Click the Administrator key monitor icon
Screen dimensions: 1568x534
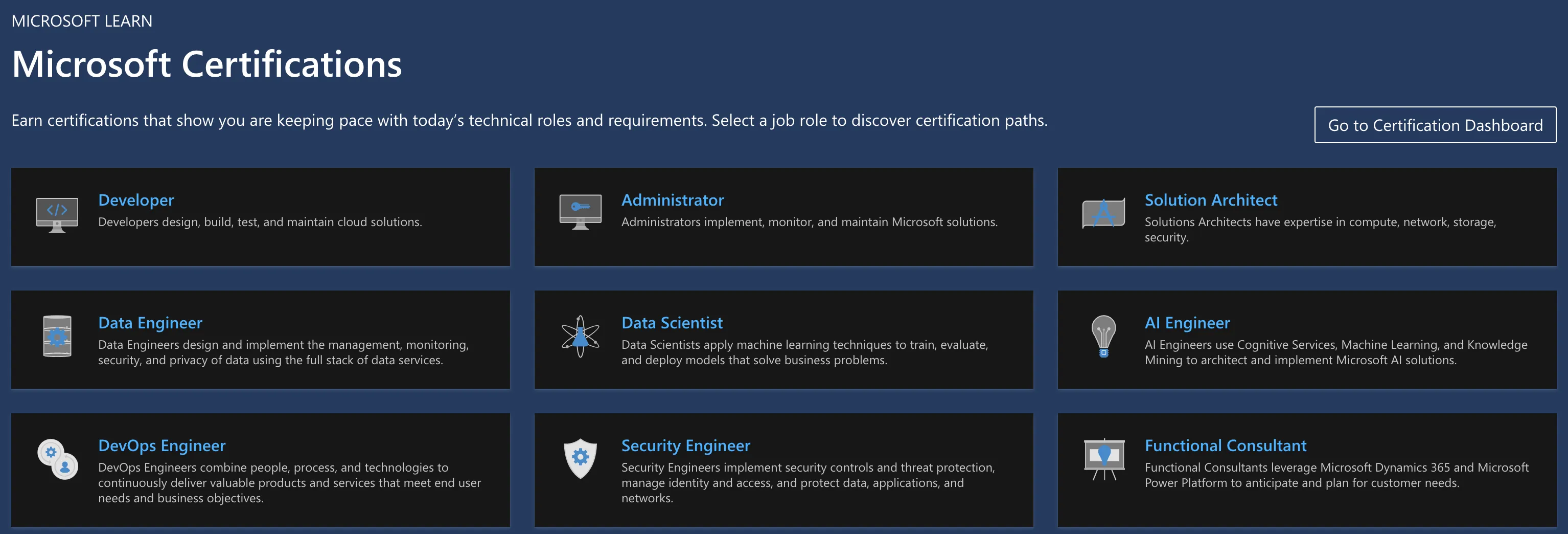[x=580, y=211]
